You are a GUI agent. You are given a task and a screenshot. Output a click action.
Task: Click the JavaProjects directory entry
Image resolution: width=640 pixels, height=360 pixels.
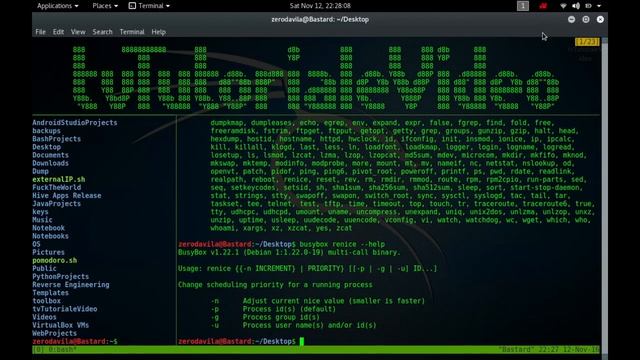click(x=57, y=204)
